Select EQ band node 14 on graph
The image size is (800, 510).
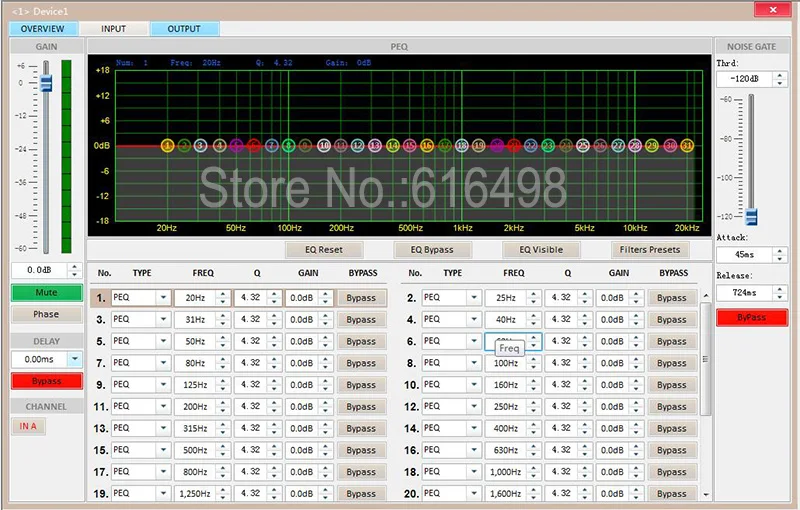392,146
